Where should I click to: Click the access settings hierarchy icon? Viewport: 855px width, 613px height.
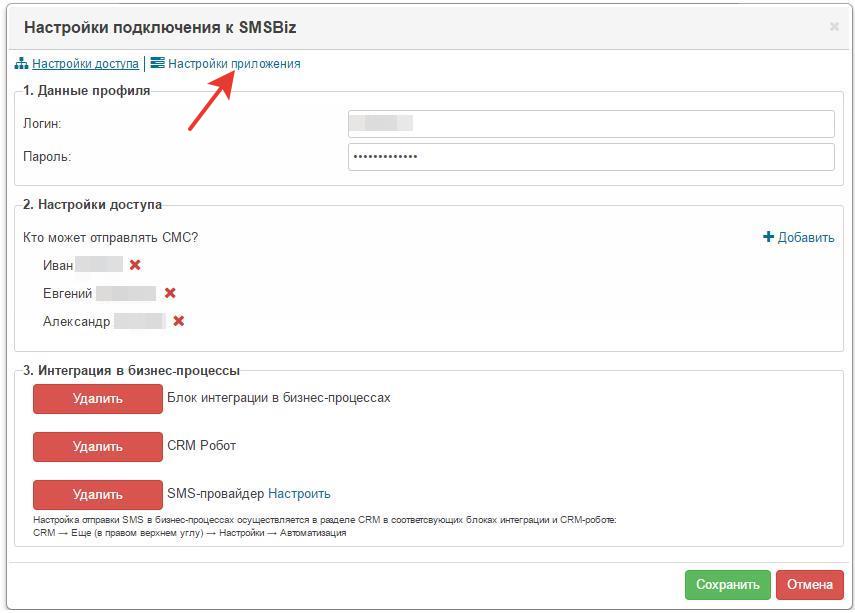coord(21,63)
